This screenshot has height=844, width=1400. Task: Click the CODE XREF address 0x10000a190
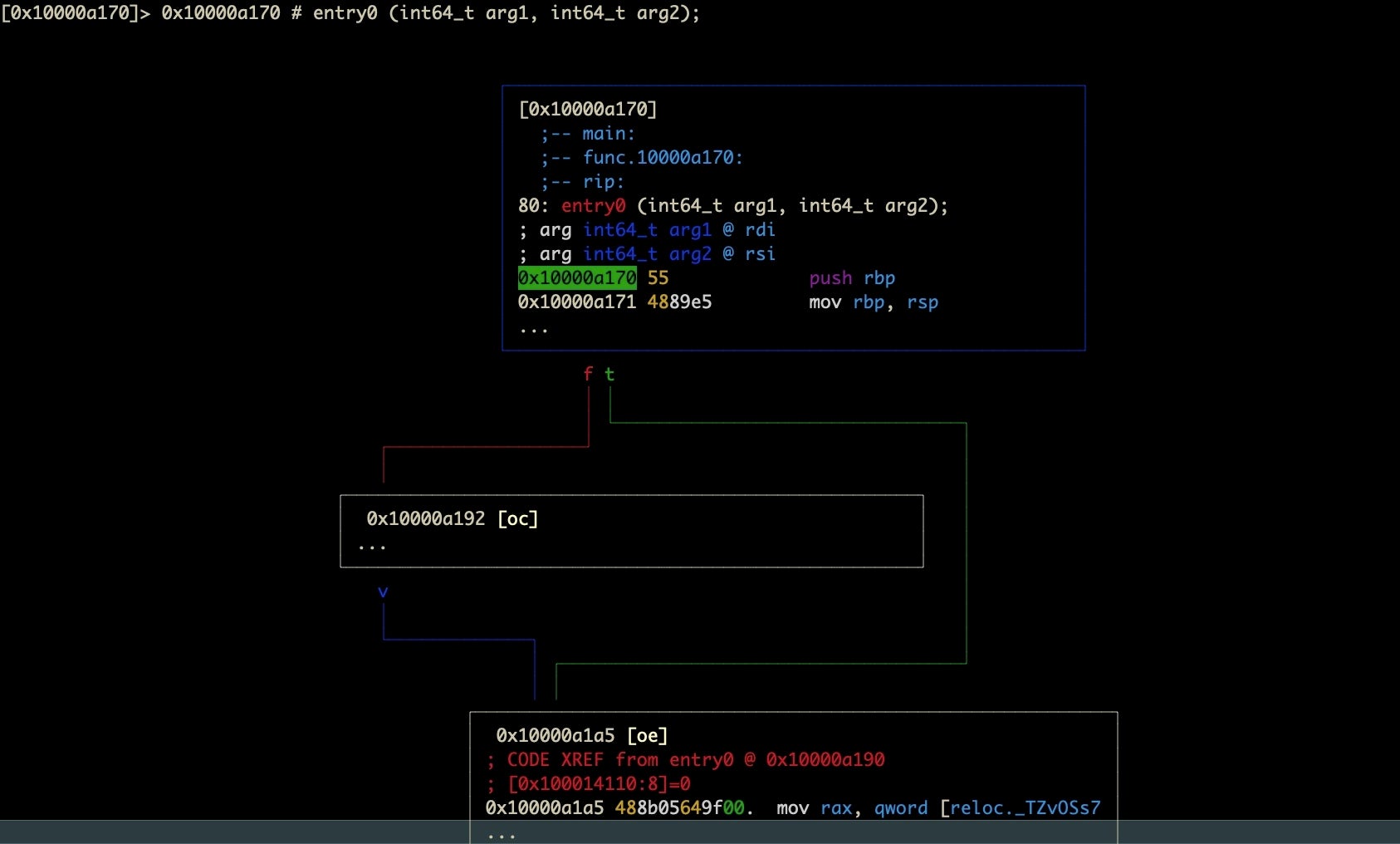coord(825,760)
